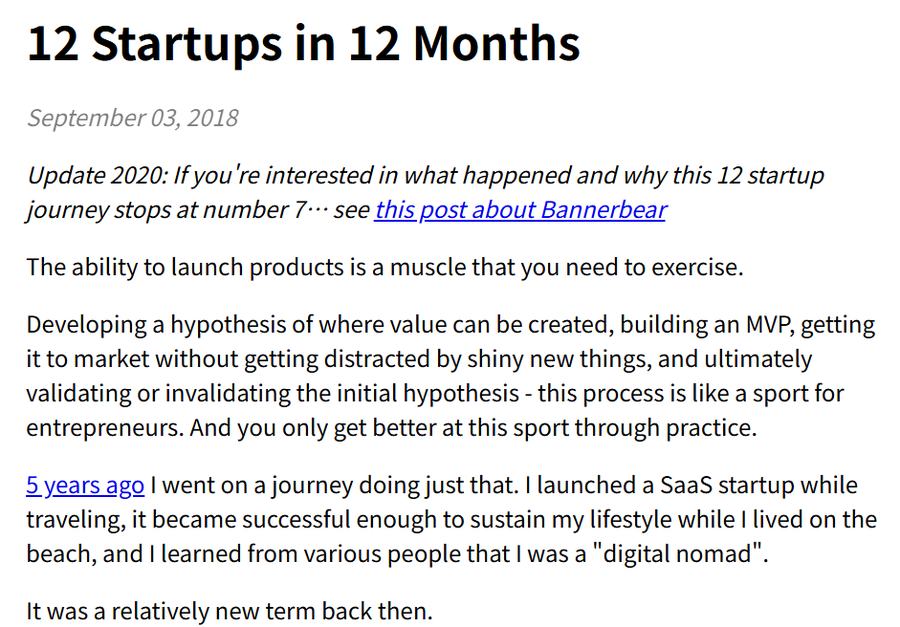Click the word "Bannerbear" in the link

point(603,210)
